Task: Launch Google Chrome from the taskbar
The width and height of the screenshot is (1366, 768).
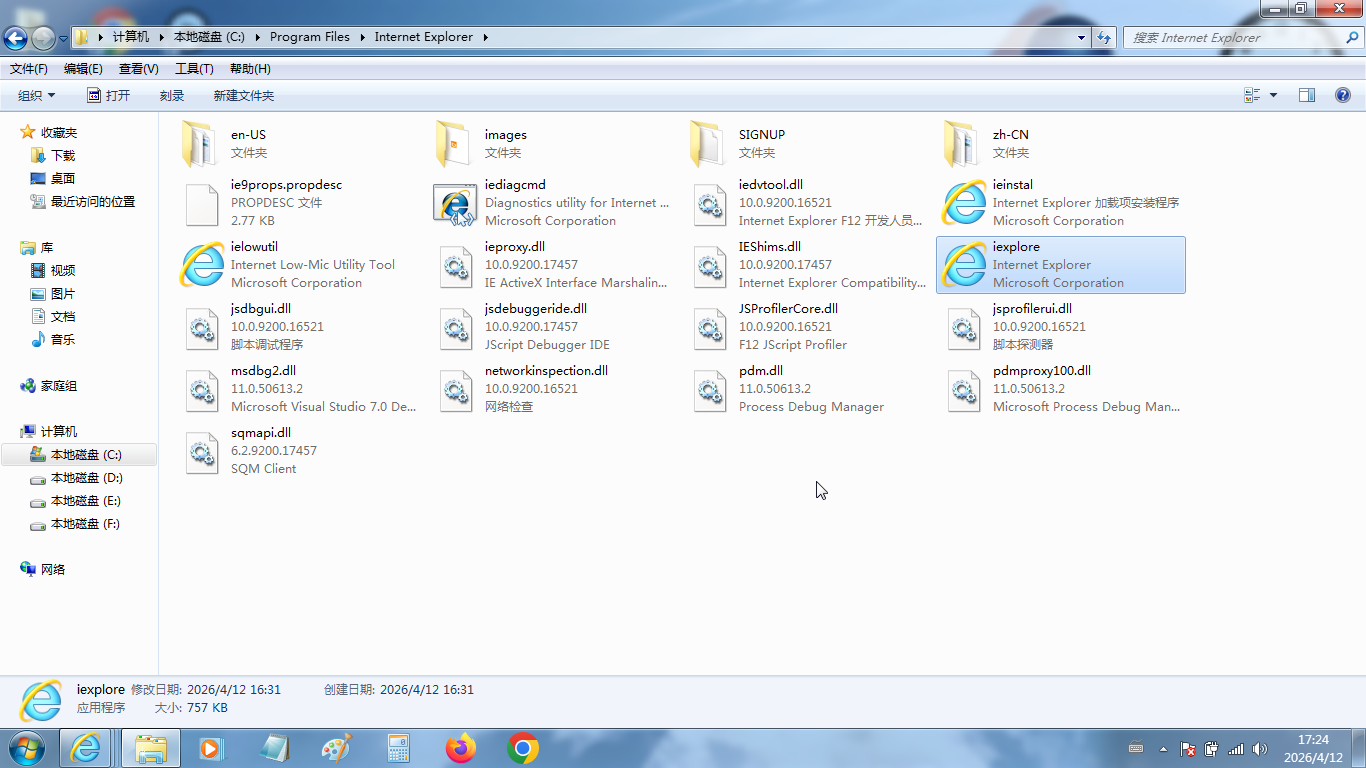Action: [523, 748]
